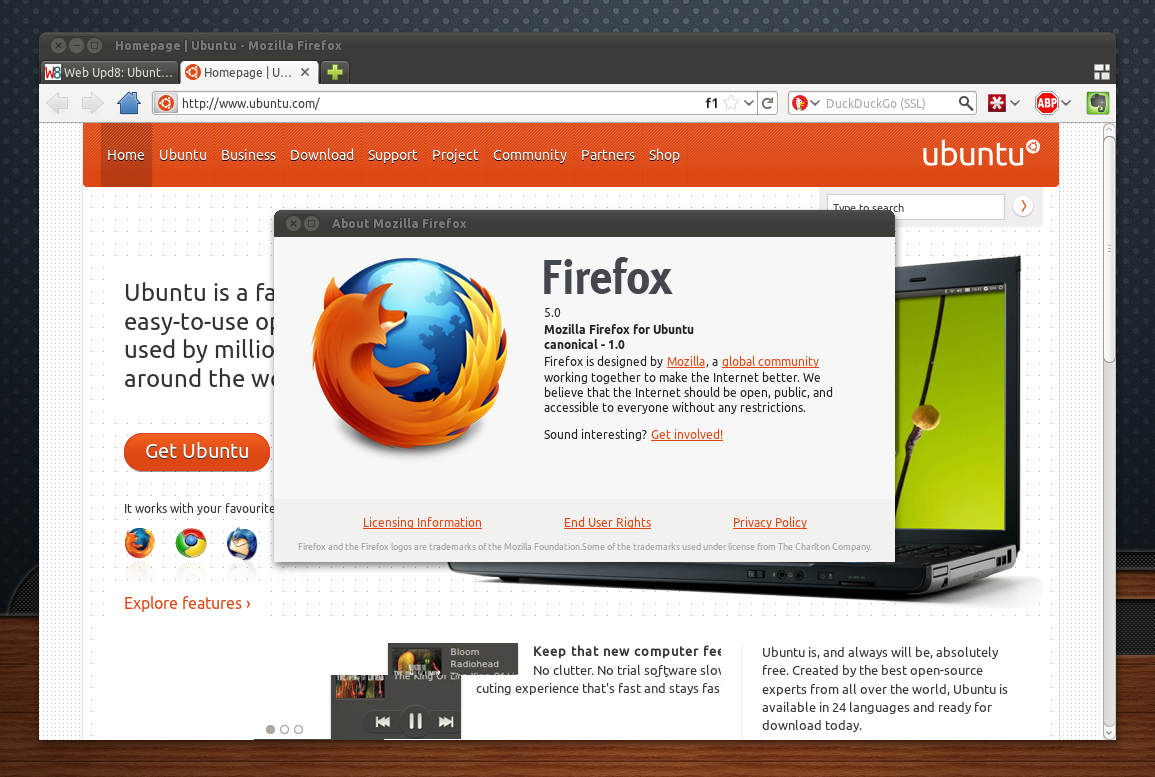The image size is (1155, 777).
Task: Skip to previous track in music popup
Action: [x=382, y=722]
